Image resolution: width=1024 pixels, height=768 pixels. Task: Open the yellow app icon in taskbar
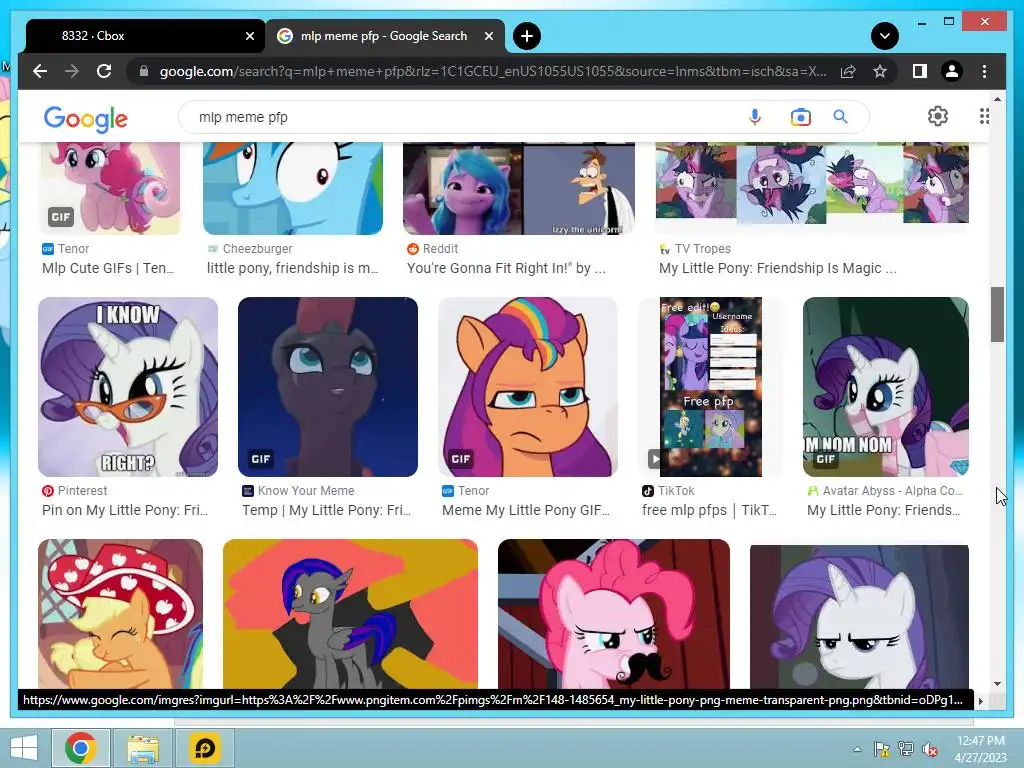(205, 748)
